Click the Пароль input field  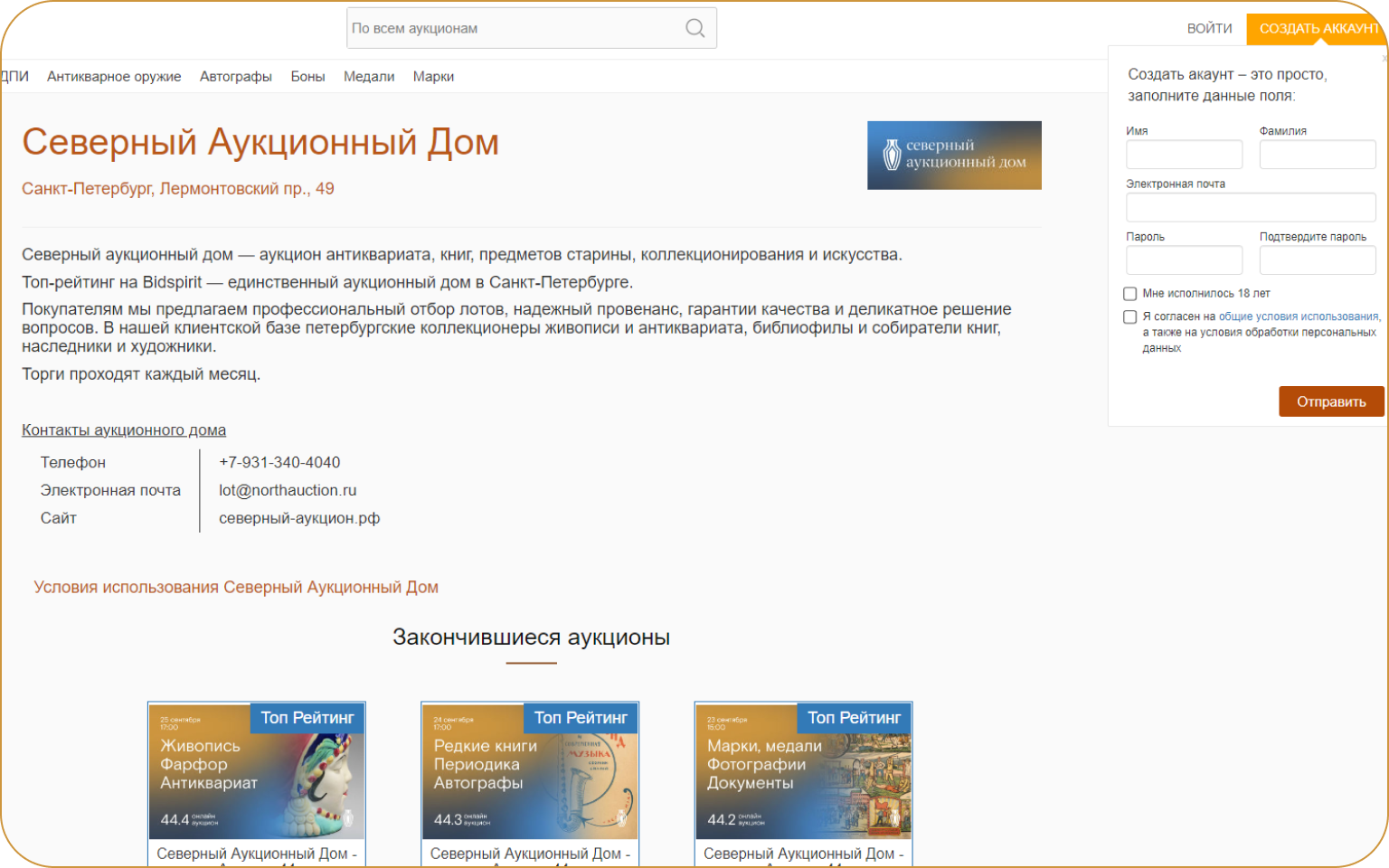(x=1184, y=260)
